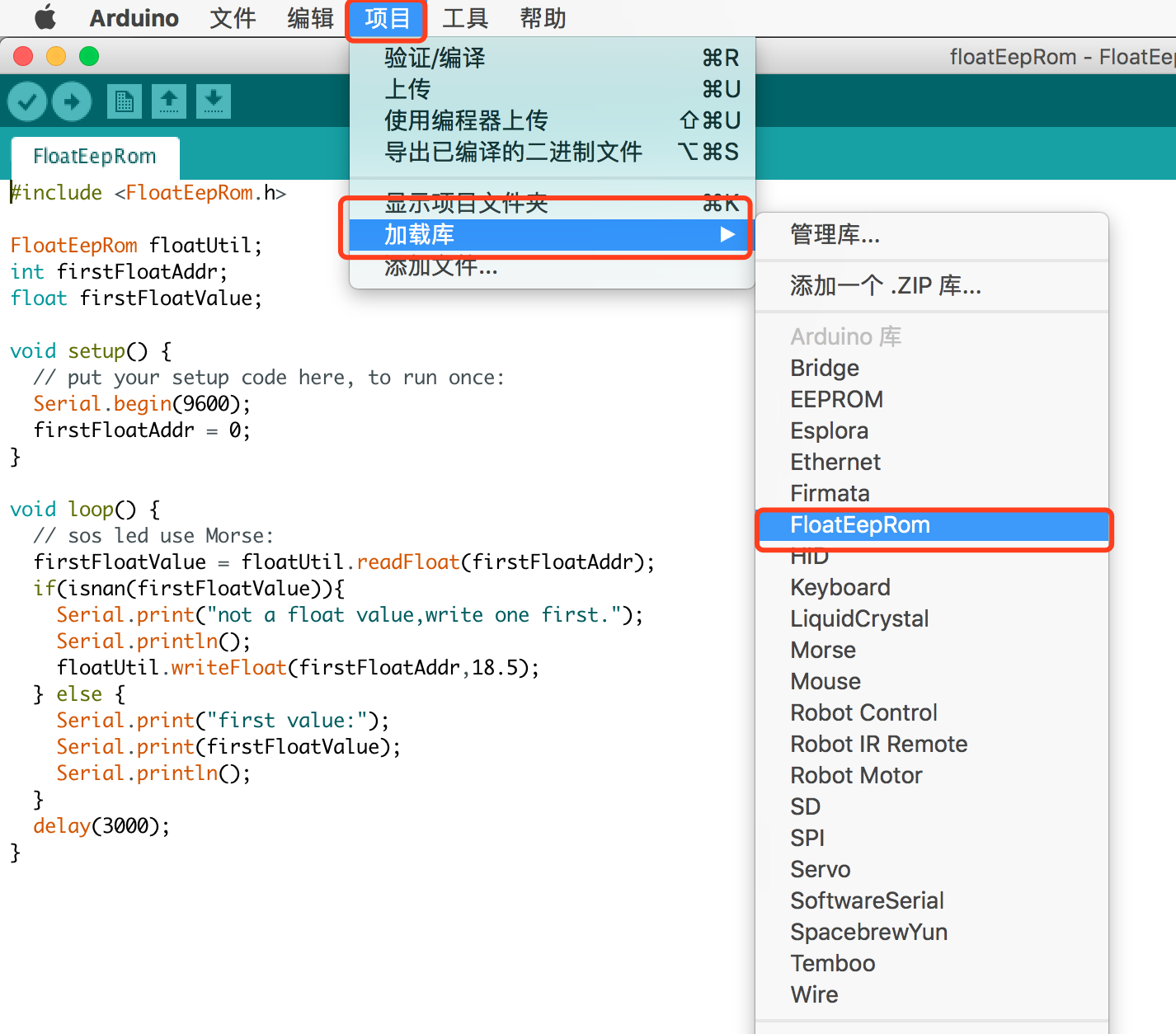
Task: Include the Bridge library
Action: pos(932,368)
